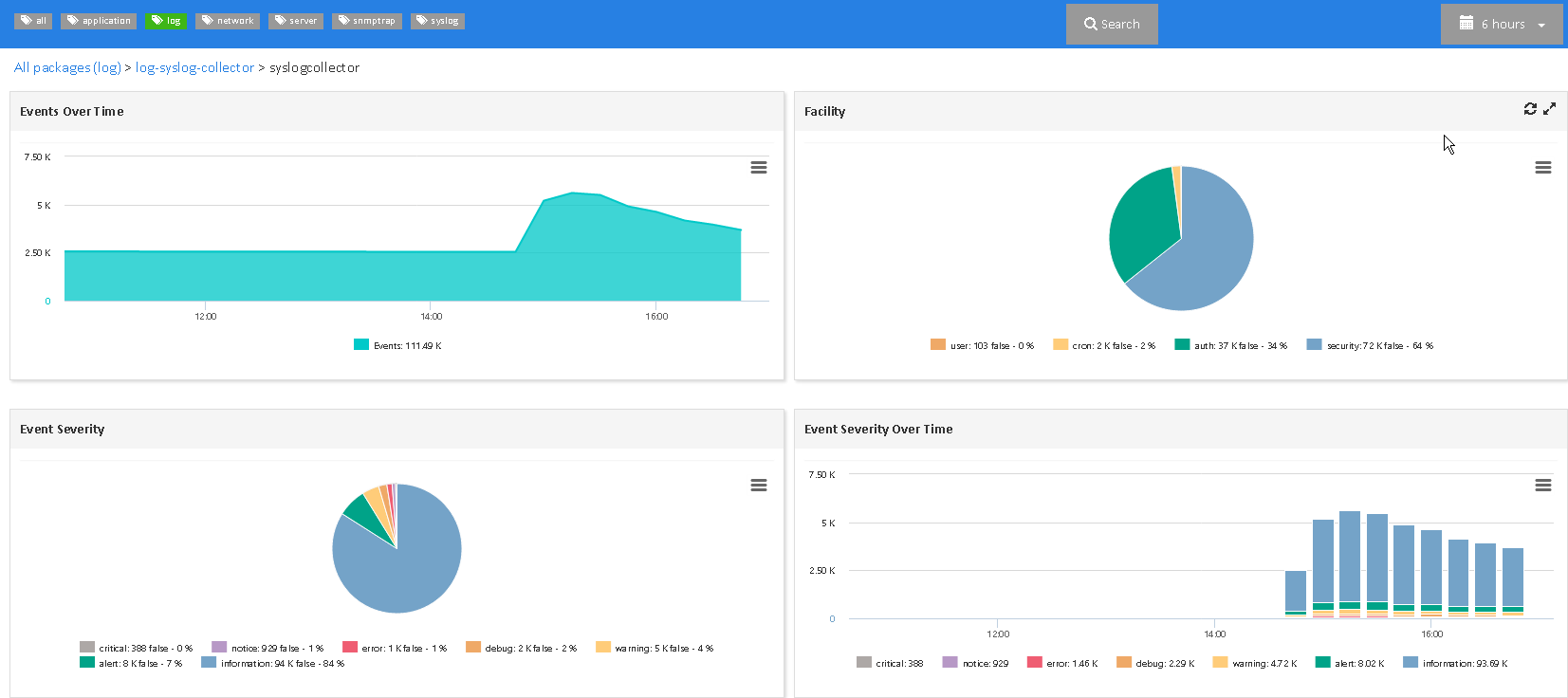Image resolution: width=1568 pixels, height=698 pixels.
Task: Open the Facility pie chart hamburger menu
Action: pos(1543,168)
